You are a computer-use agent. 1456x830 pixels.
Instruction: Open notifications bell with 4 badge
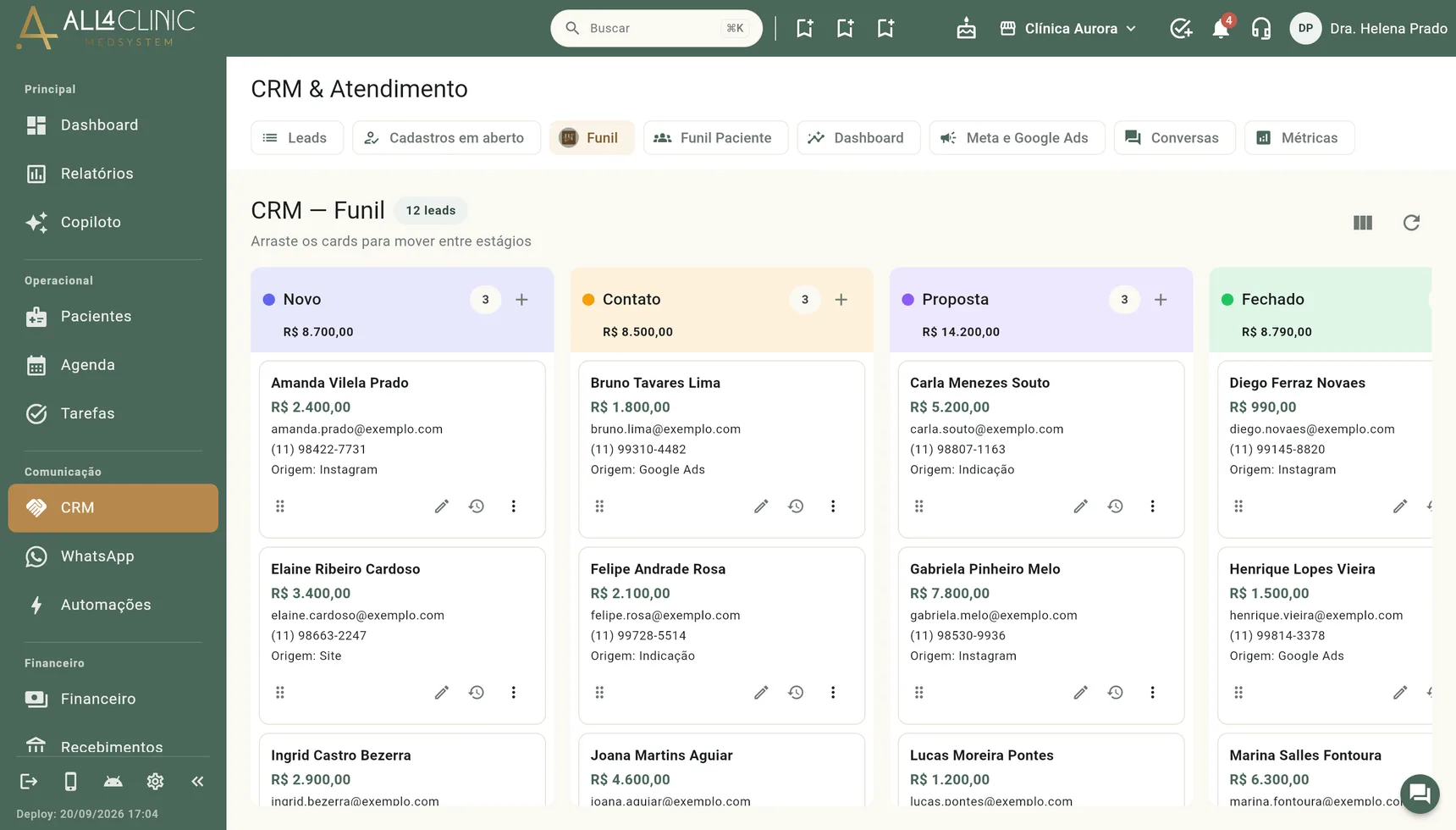[x=1221, y=28]
